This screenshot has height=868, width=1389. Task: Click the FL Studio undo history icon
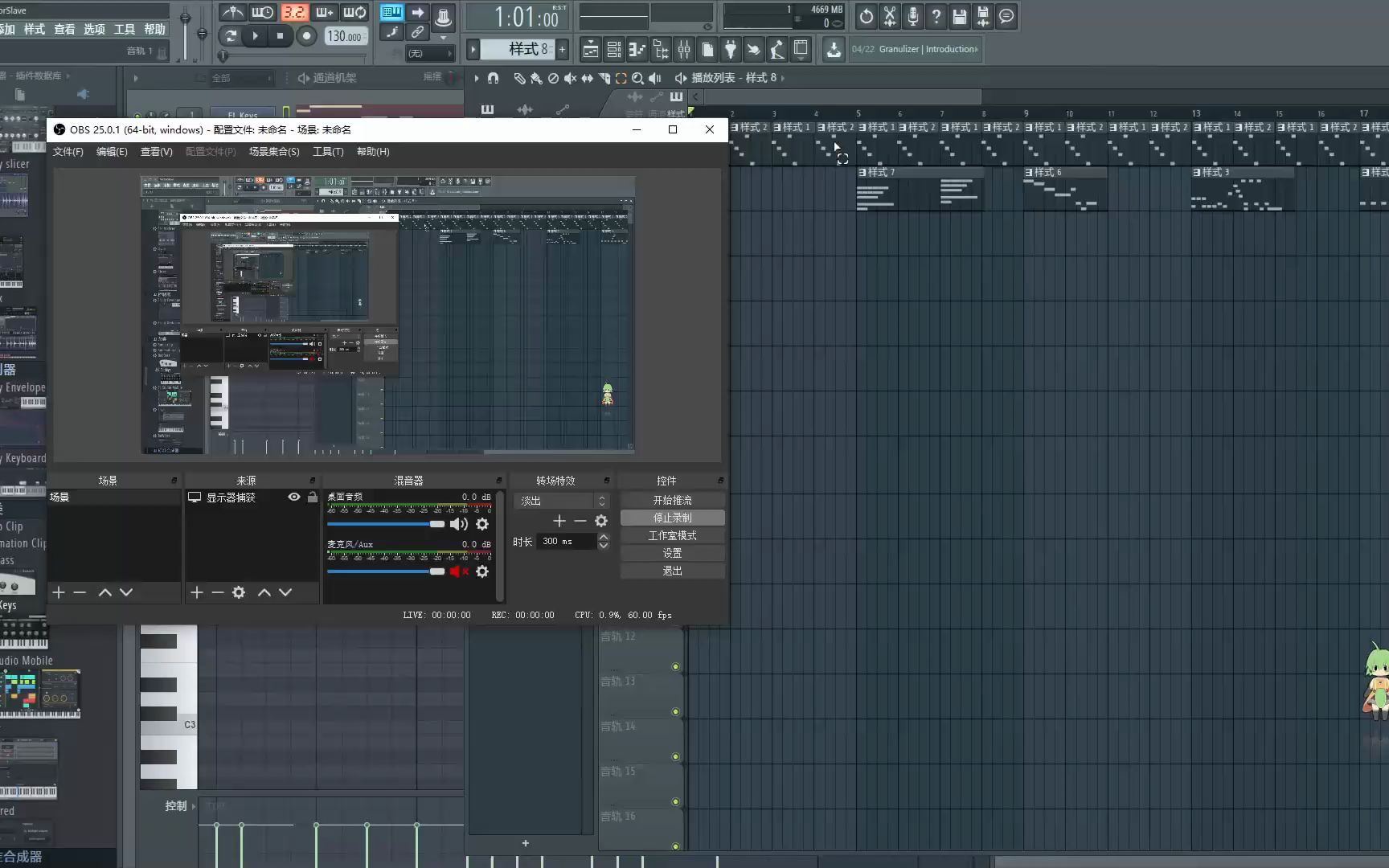tap(866, 16)
